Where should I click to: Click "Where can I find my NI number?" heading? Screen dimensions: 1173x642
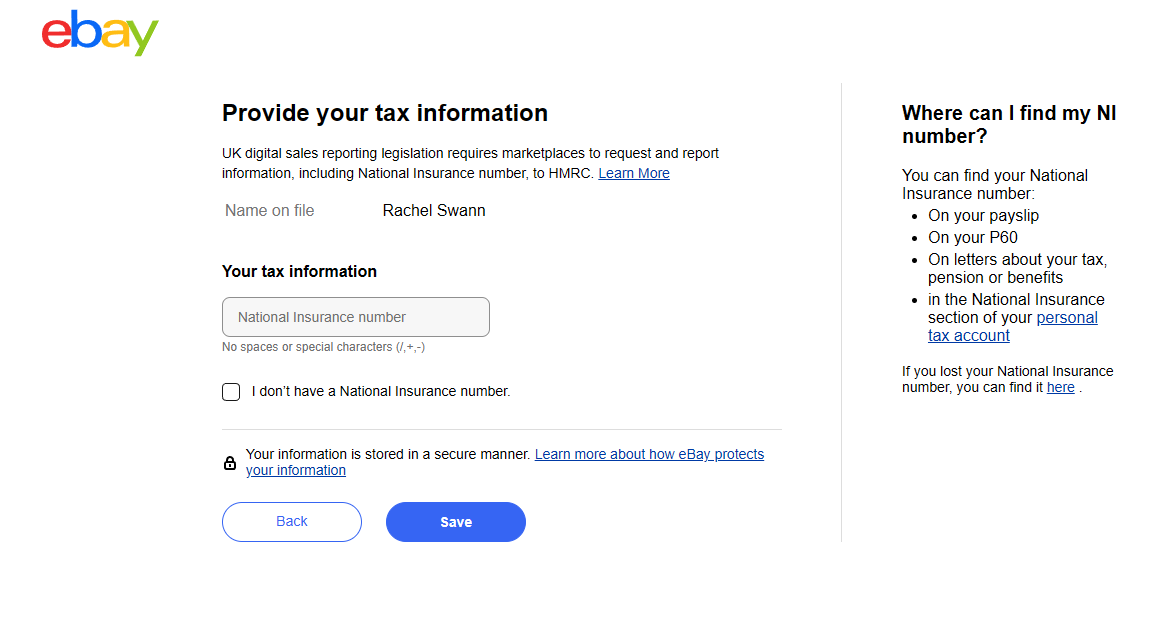[1008, 125]
